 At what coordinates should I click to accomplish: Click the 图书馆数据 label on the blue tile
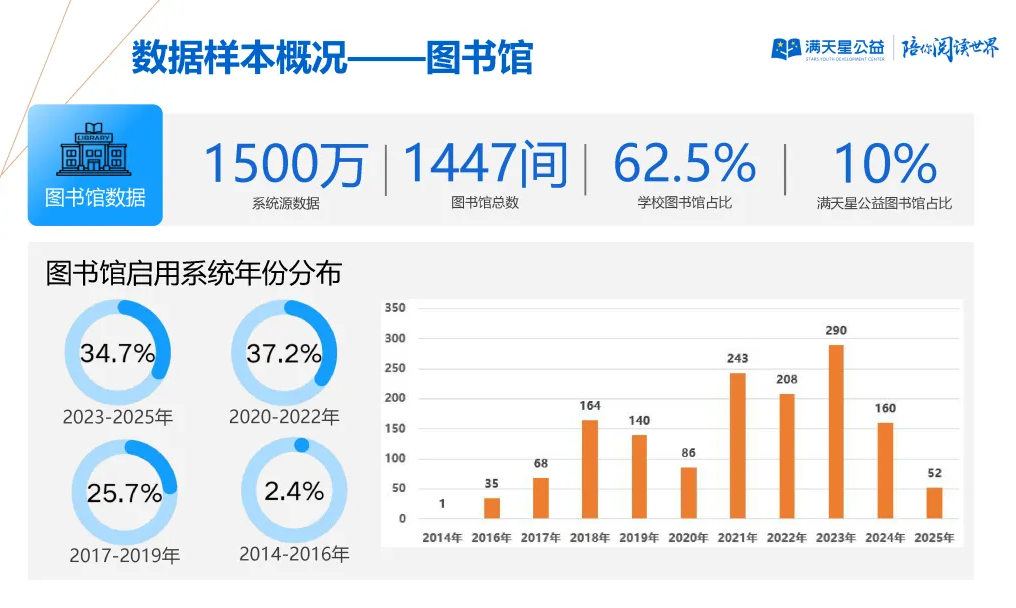pyautogui.click(x=95, y=197)
